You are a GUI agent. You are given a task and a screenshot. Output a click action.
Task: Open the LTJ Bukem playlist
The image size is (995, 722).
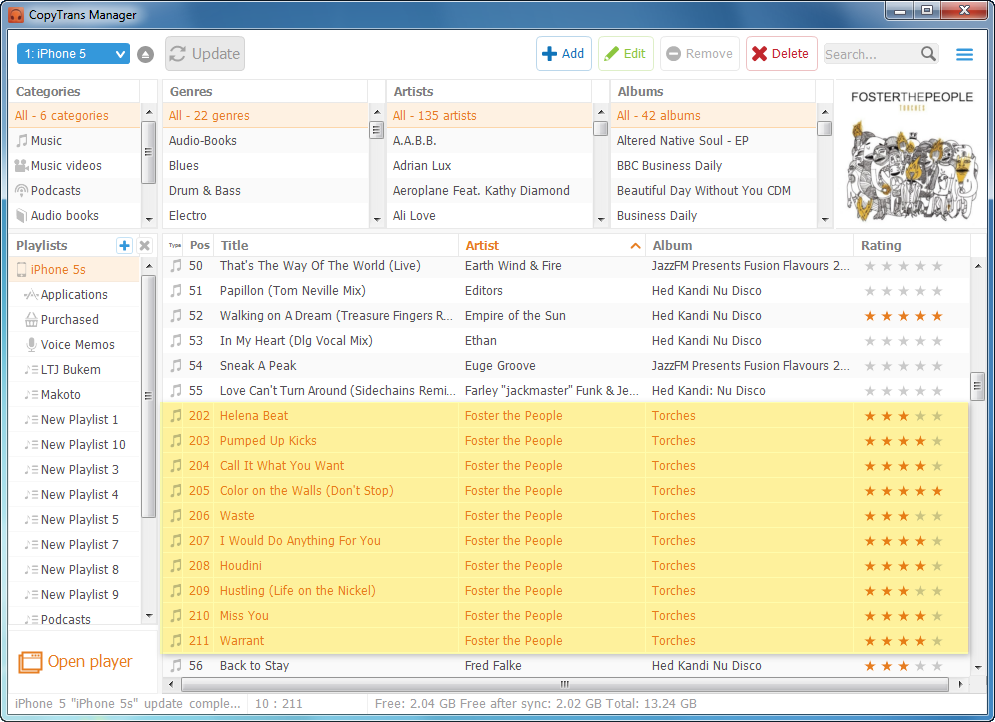click(74, 370)
